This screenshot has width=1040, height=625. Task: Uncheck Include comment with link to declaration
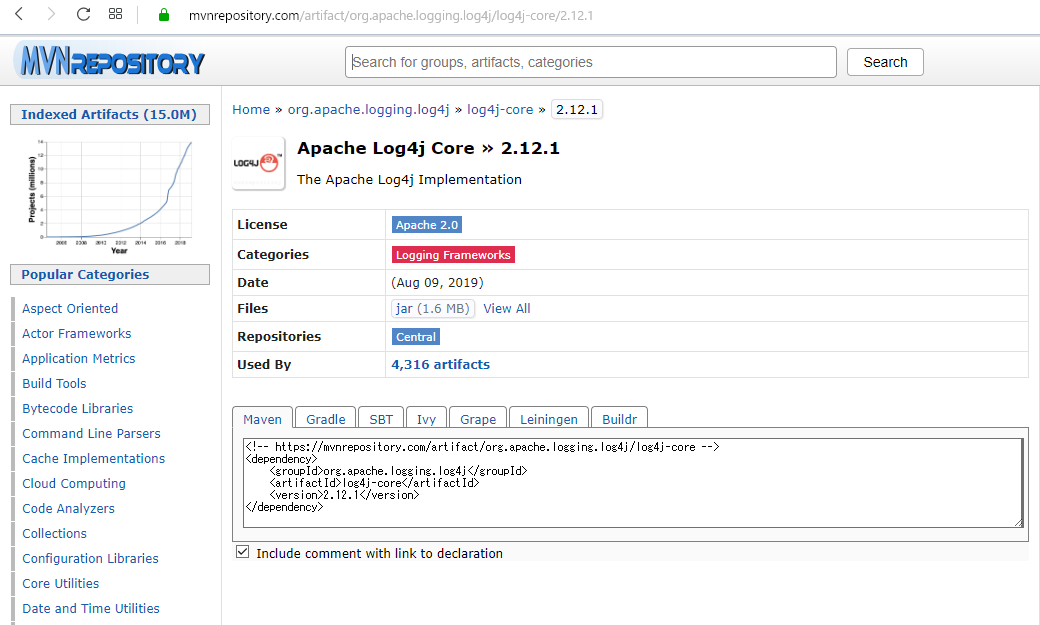[243, 552]
